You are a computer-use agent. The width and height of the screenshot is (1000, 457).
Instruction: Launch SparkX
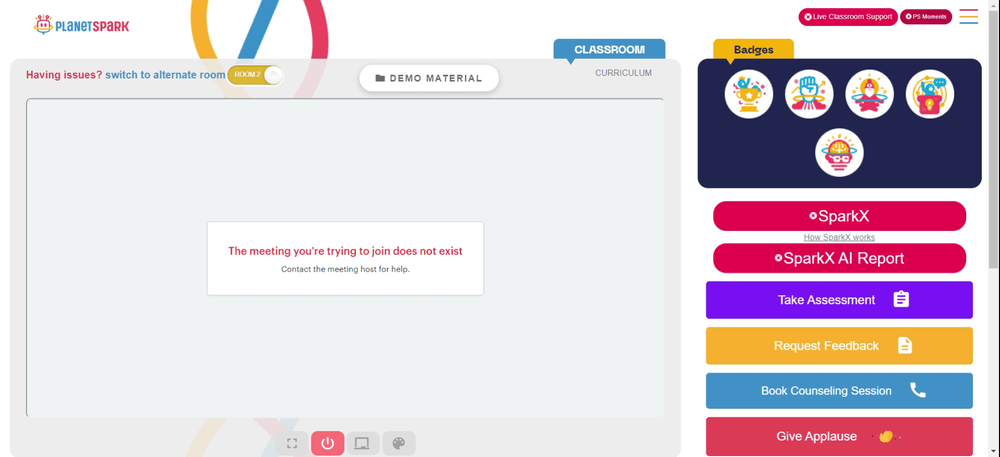839,216
